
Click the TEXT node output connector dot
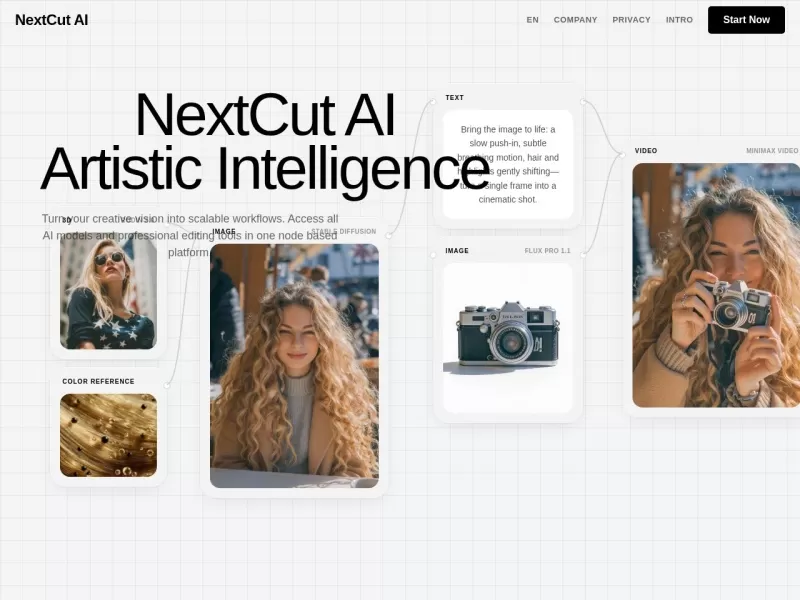click(x=582, y=101)
